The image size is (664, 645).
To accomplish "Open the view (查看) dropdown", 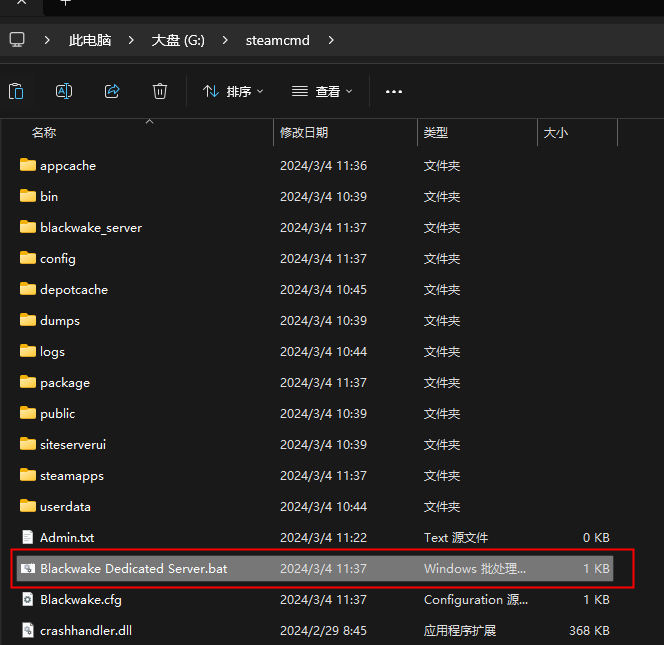I will click(x=322, y=91).
